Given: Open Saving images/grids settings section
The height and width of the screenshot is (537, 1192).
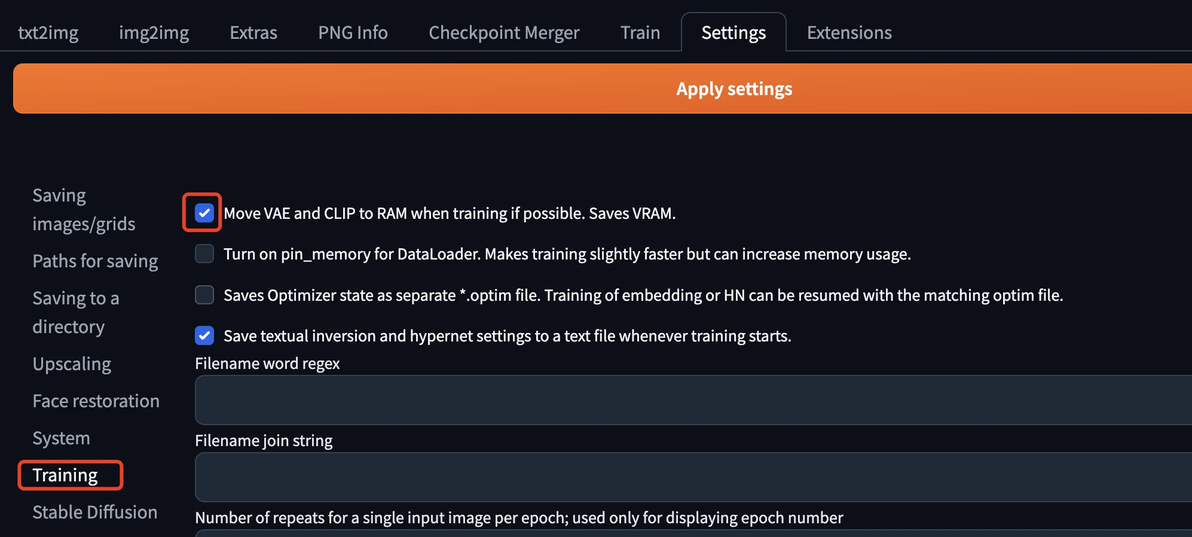Looking at the screenshot, I should click(x=83, y=210).
